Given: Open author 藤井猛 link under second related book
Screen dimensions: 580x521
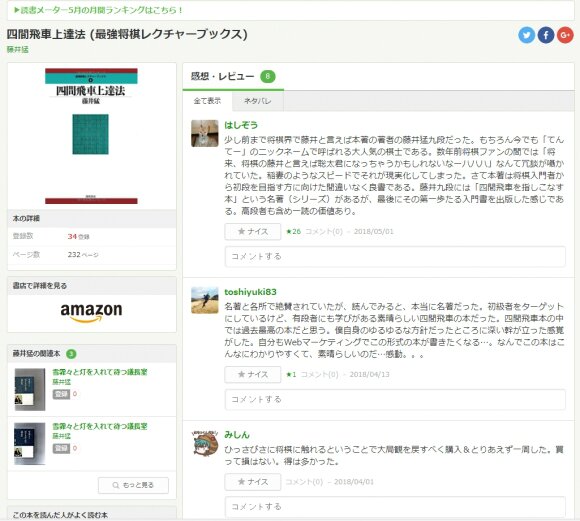Looking at the screenshot, I should (61, 436).
